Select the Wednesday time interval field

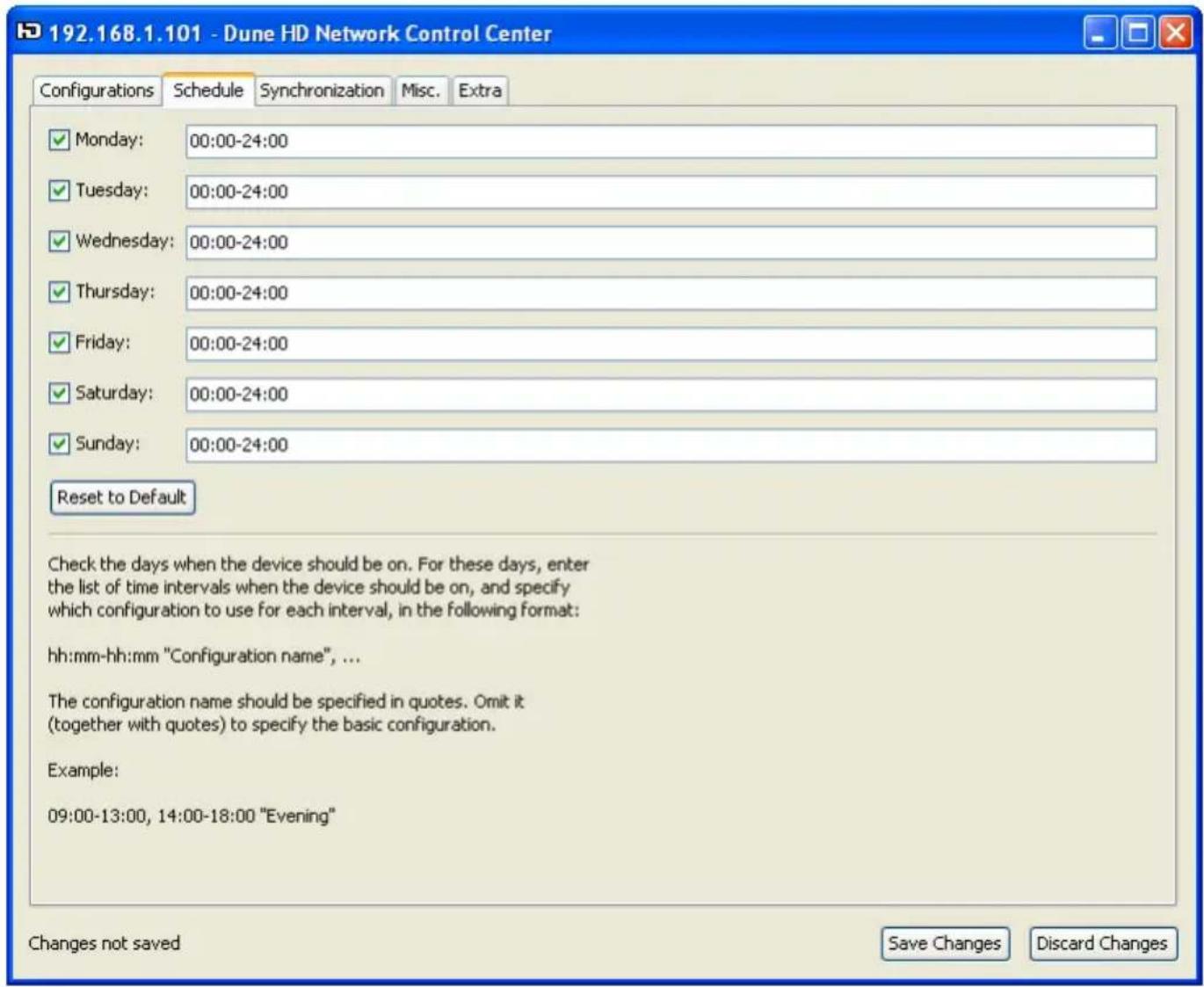(x=671, y=243)
